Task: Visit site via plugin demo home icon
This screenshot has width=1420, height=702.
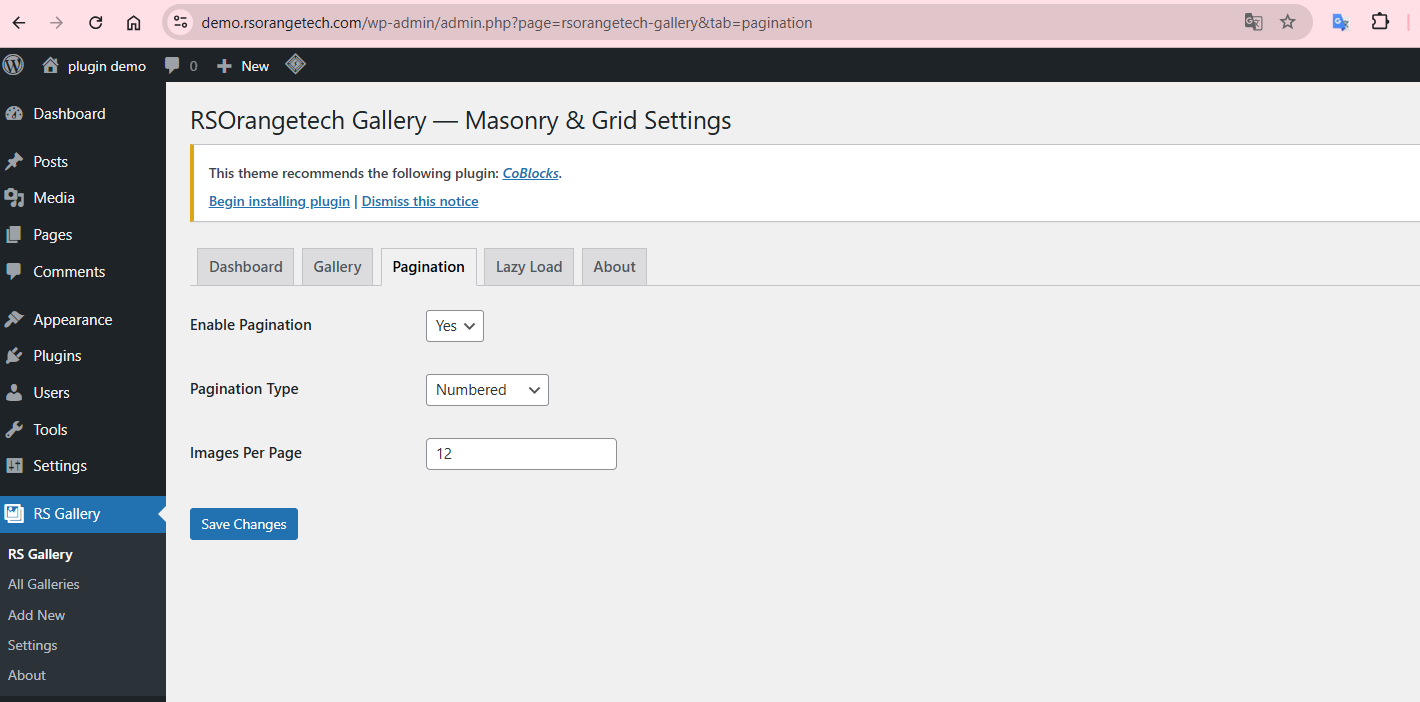Action: tap(50, 66)
